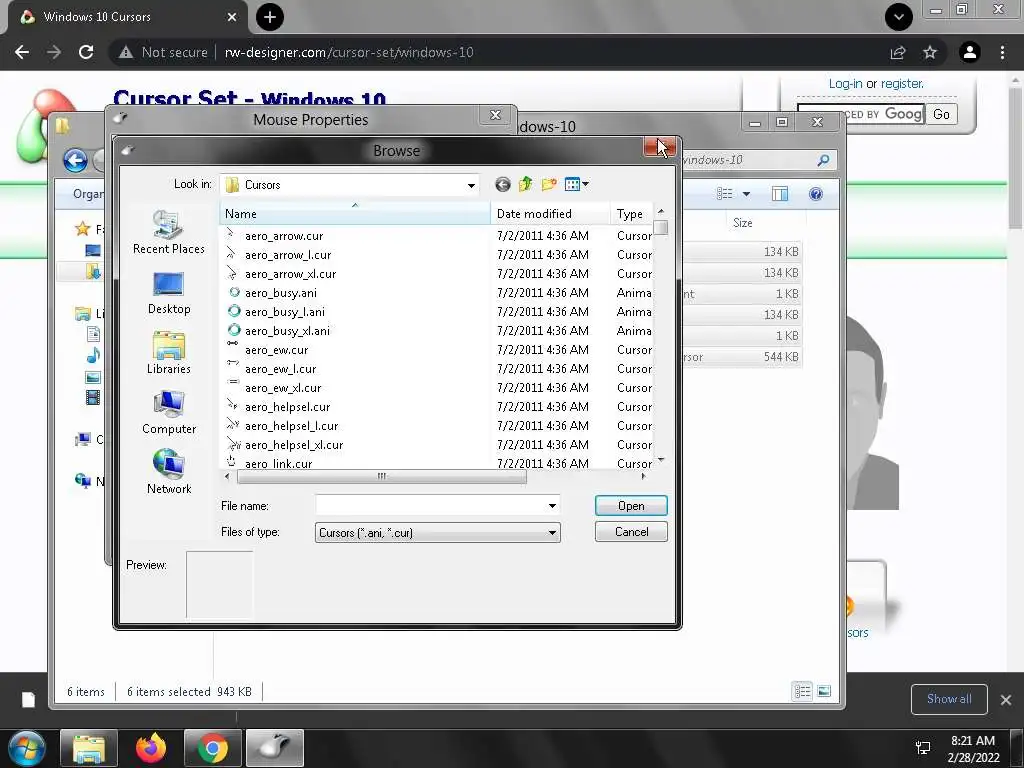Select aero_helpsel.cur file
This screenshot has width=1024, height=768.
tap(287, 406)
